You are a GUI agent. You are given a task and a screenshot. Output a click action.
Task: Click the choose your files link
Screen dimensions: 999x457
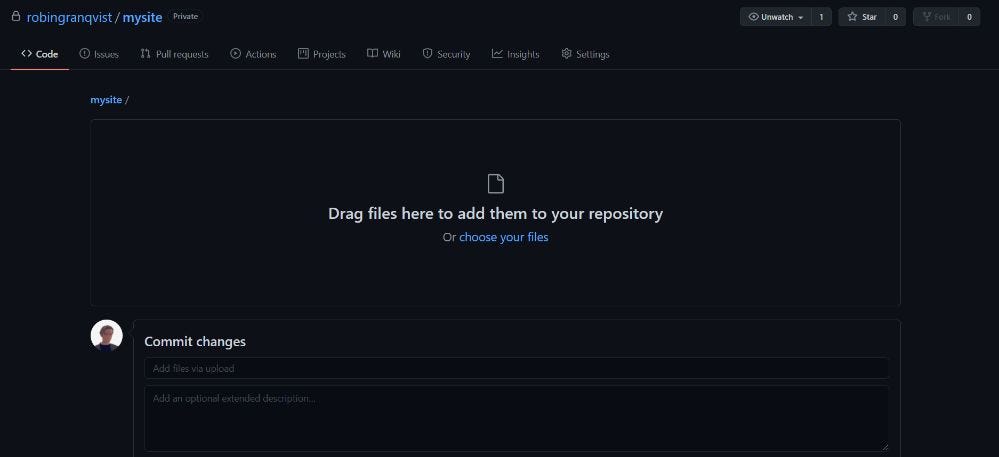coord(503,237)
